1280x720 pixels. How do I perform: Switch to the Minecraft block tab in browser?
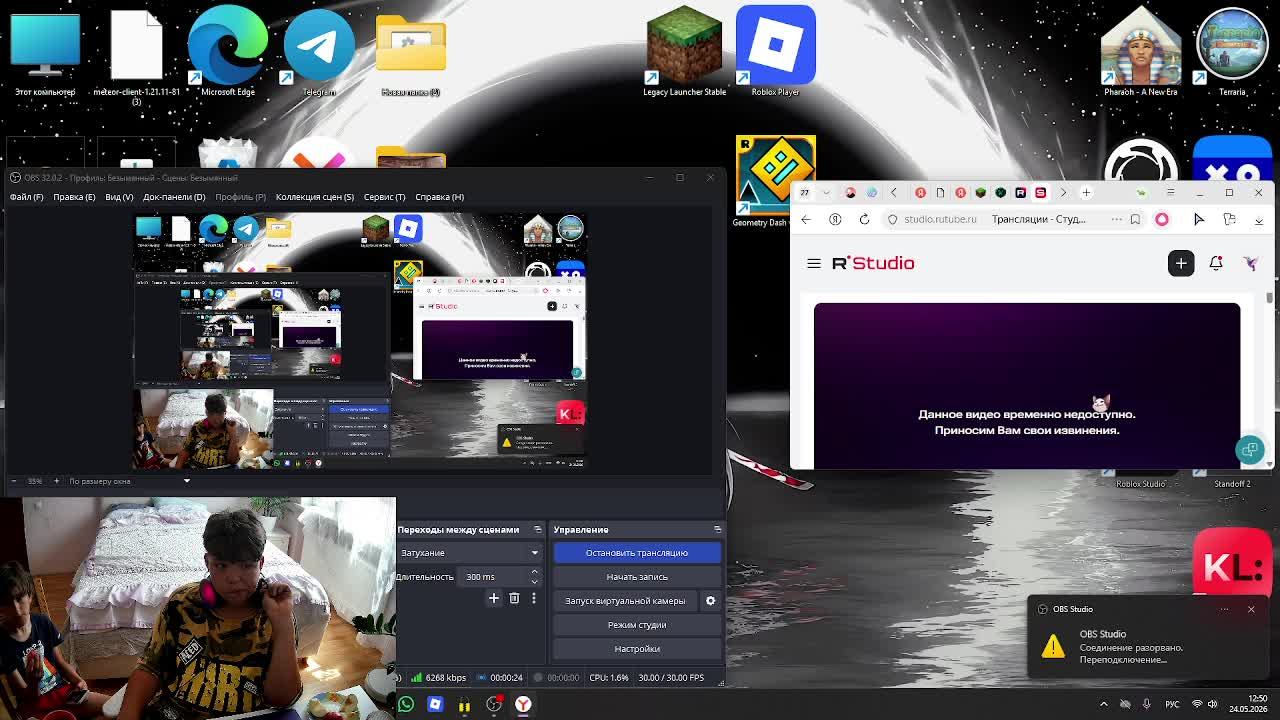click(981, 192)
